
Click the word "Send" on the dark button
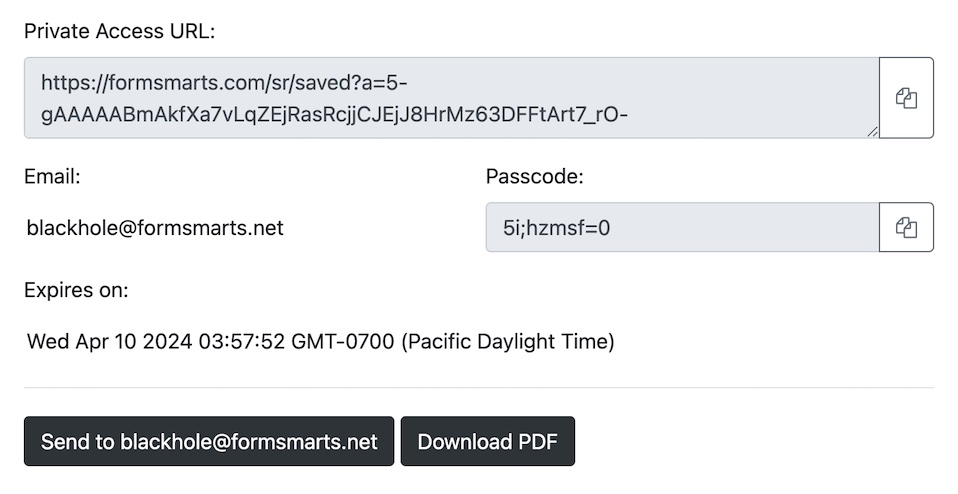[66, 441]
